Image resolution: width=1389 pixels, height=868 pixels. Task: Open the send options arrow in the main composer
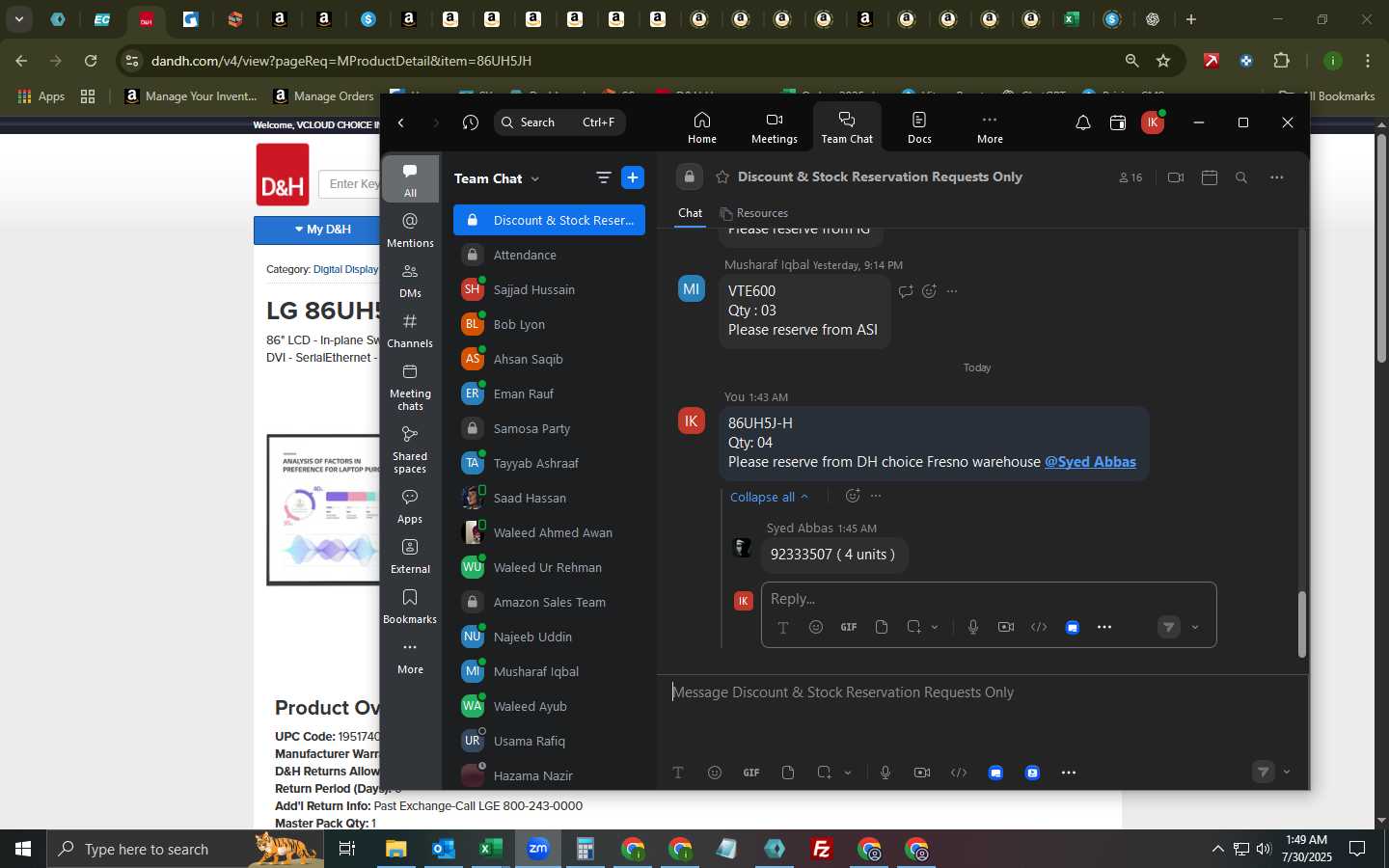click(x=1287, y=772)
